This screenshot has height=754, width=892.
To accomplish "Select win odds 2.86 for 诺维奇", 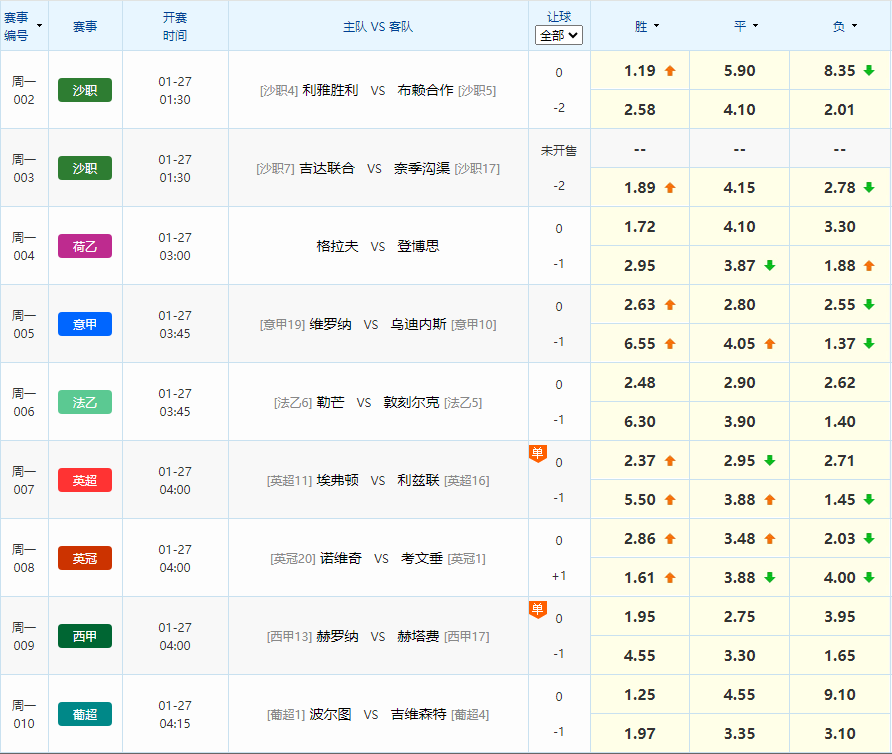I will click(640, 538).
